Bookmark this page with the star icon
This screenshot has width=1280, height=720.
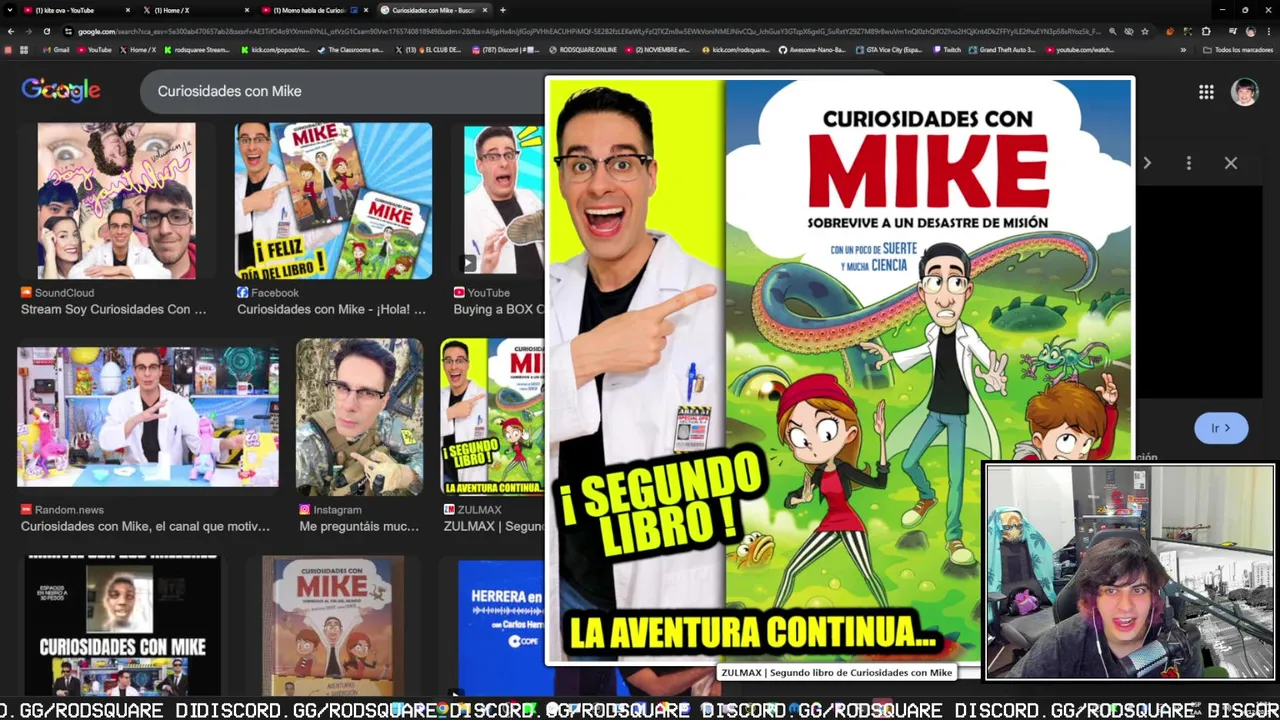[1145, 31]
